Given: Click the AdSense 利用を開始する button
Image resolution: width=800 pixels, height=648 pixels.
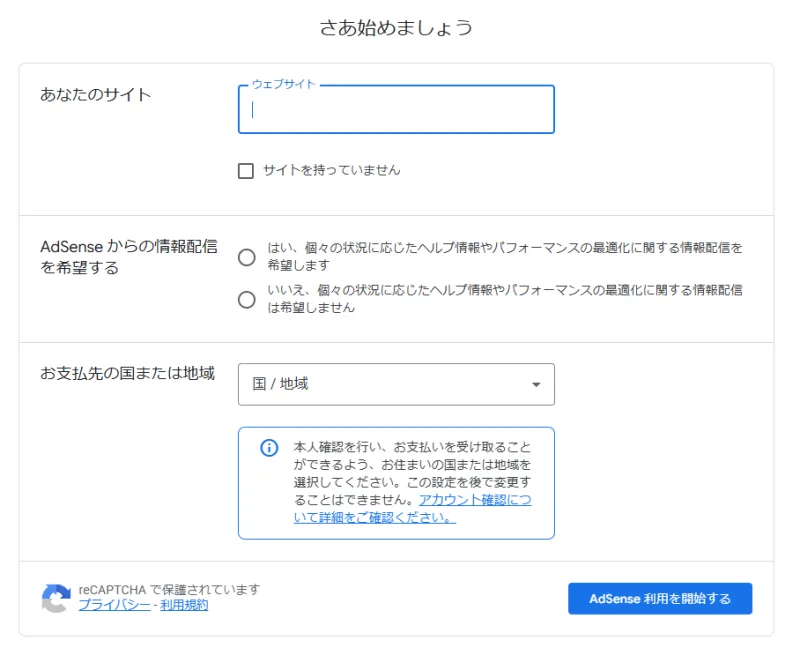Looking at the screenshot, I should (660, 599).
